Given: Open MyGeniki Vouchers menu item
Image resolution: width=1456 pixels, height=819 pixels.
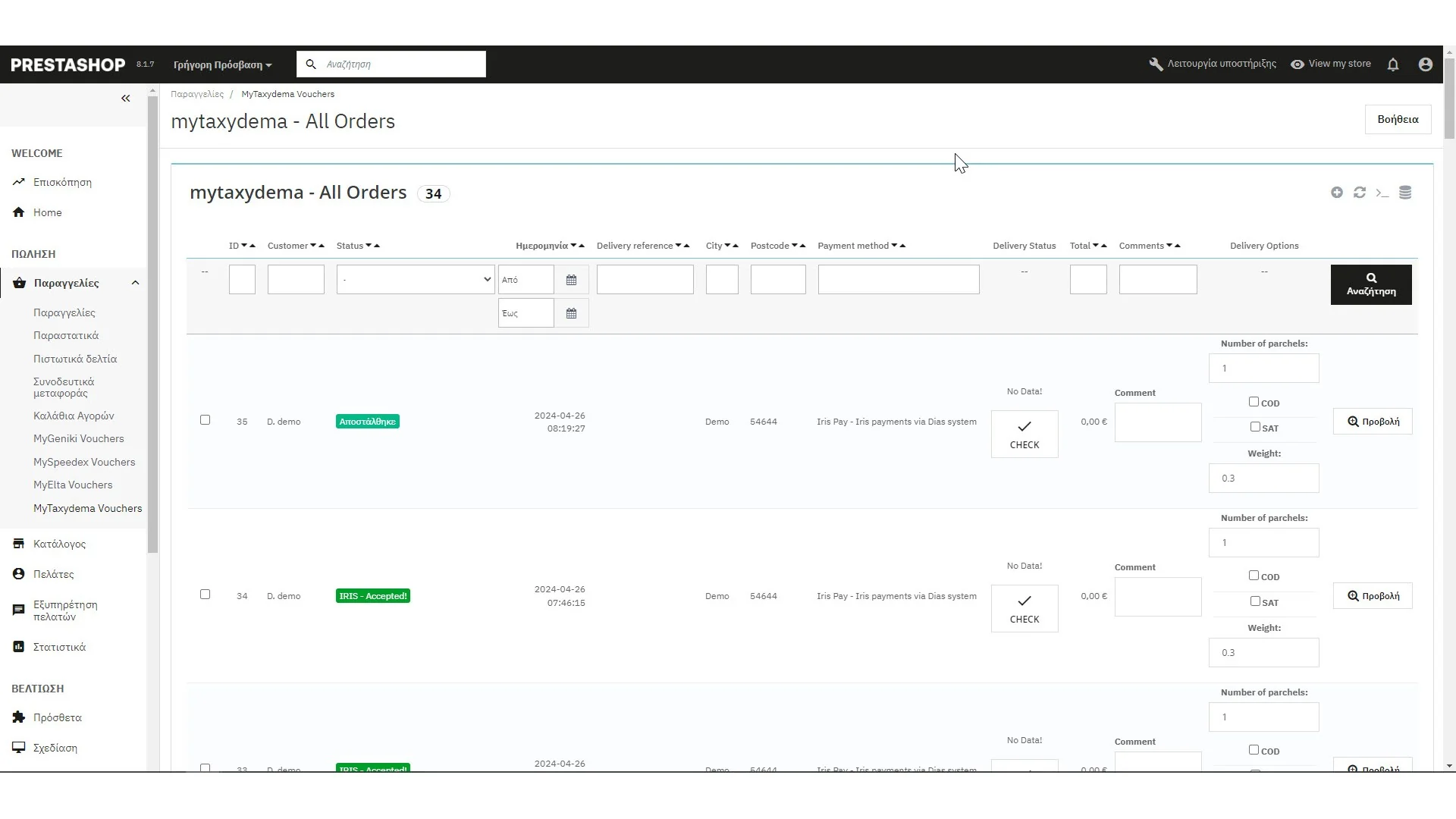Looking at the screenshot, I should [x=78, y=438].
